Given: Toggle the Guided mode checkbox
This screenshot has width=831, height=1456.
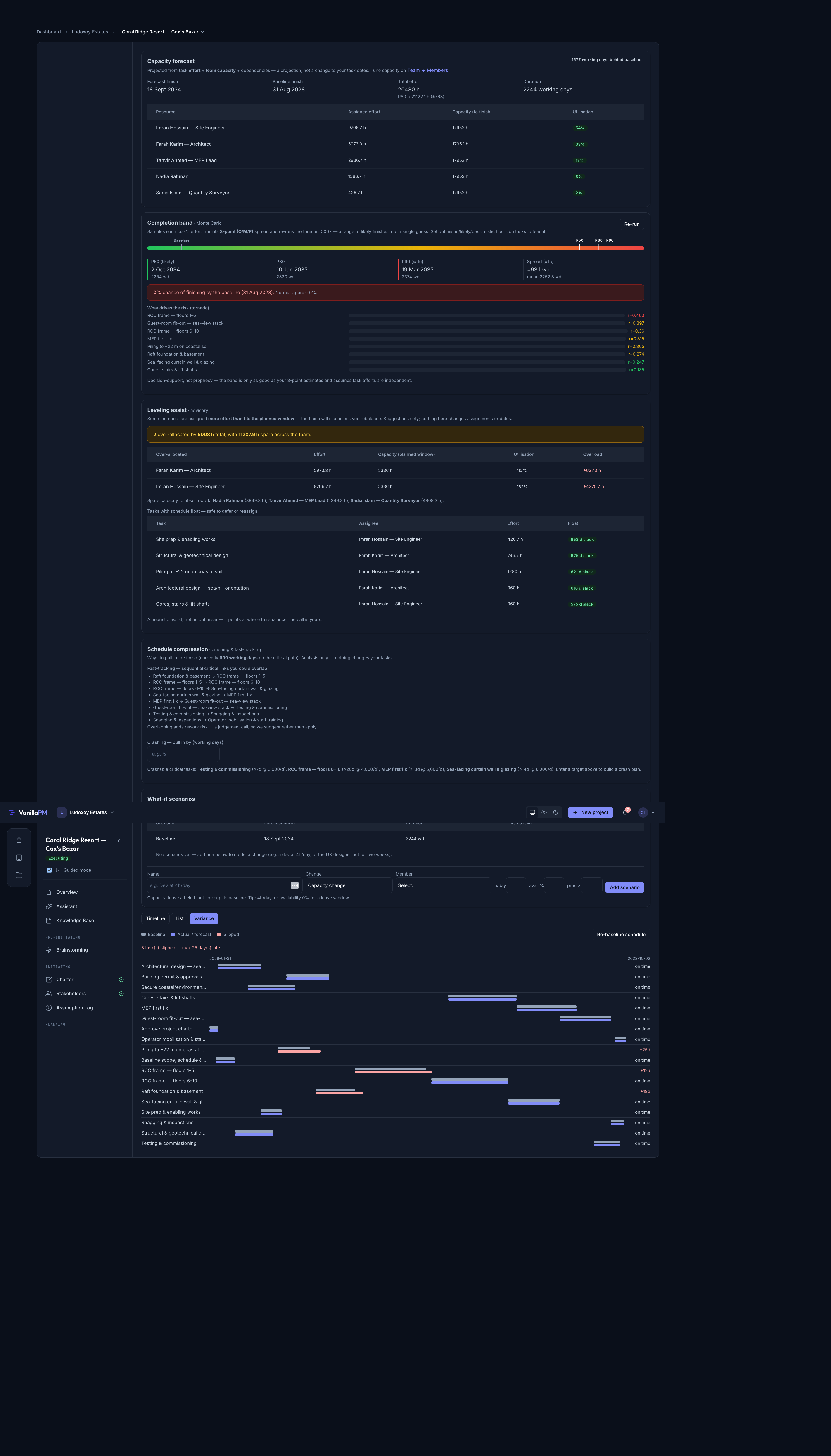Looking at the screenshot, I should [49, 870].
